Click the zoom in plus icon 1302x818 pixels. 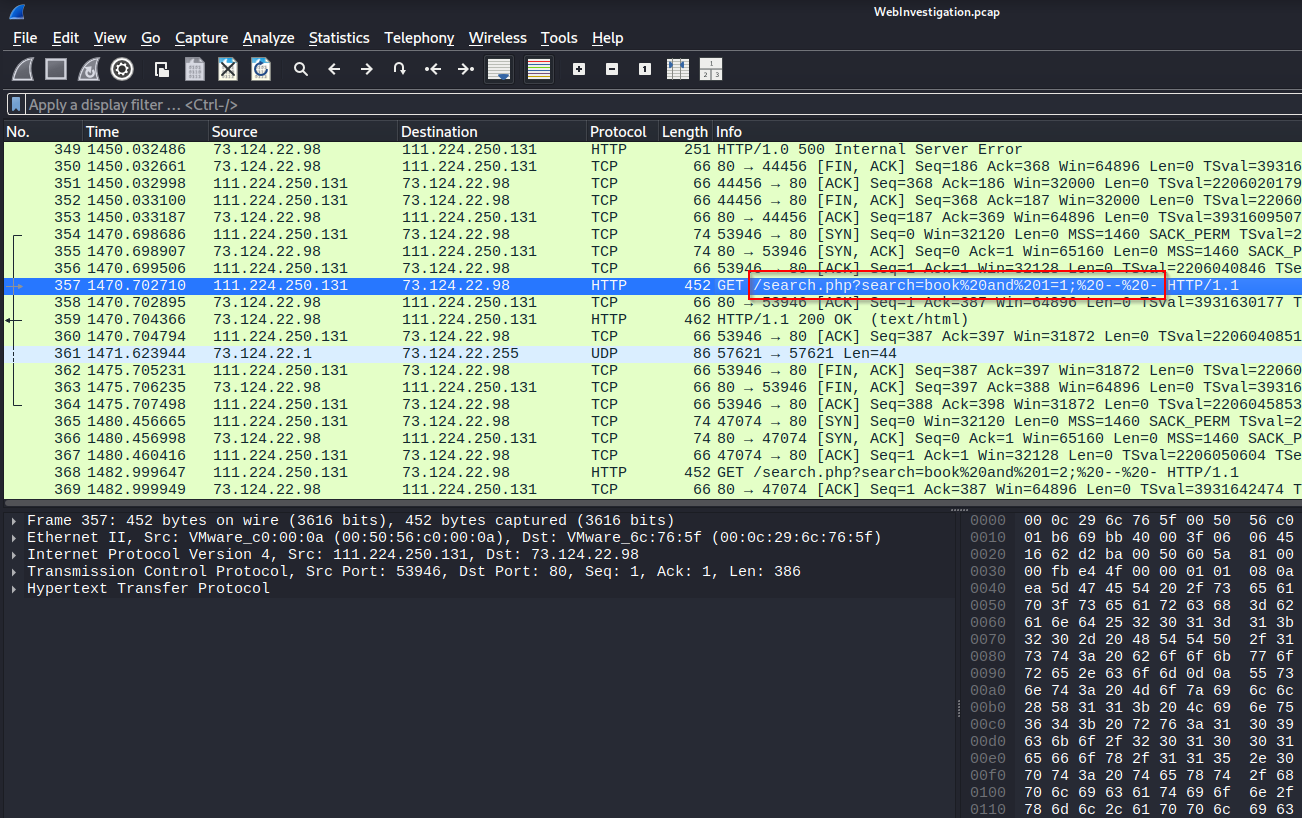578,69
